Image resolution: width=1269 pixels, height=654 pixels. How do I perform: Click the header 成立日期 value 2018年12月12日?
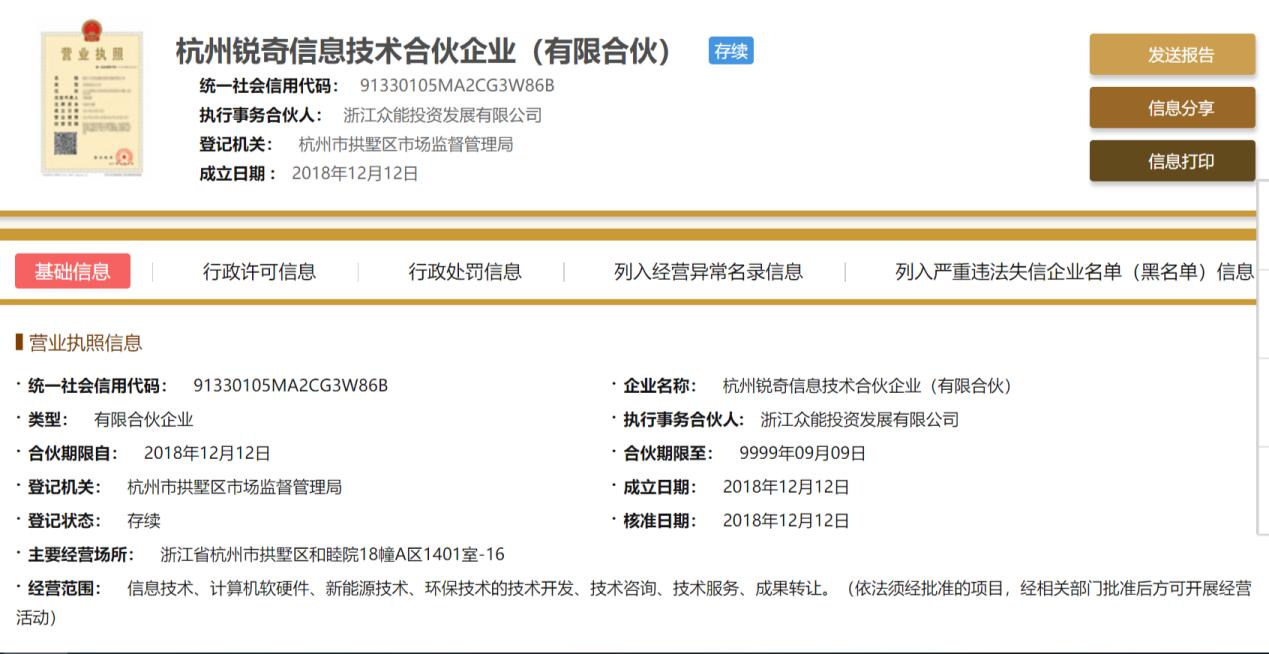click(355, 173)
